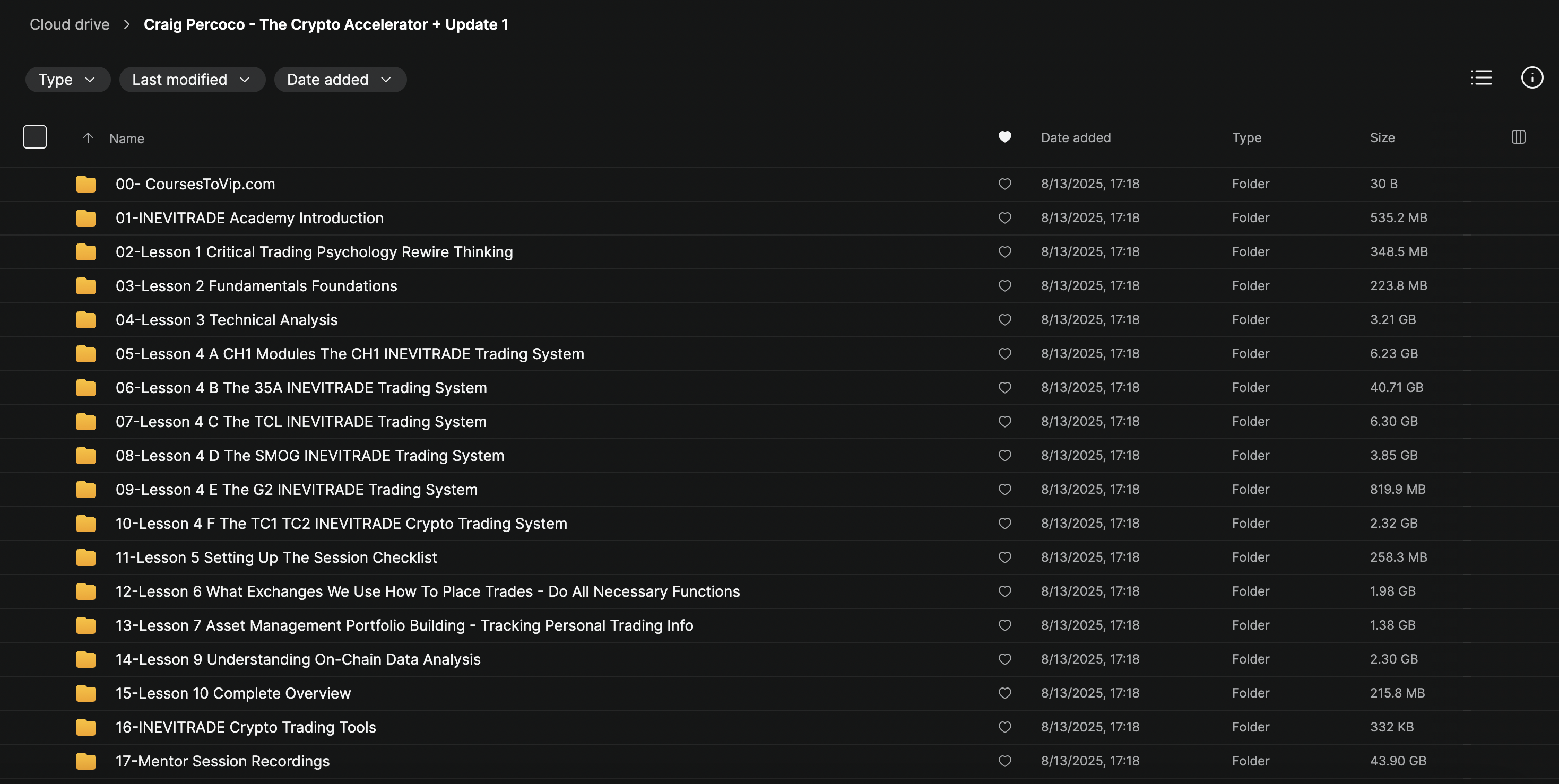Sort by the Date added column header

[1076, 138]
